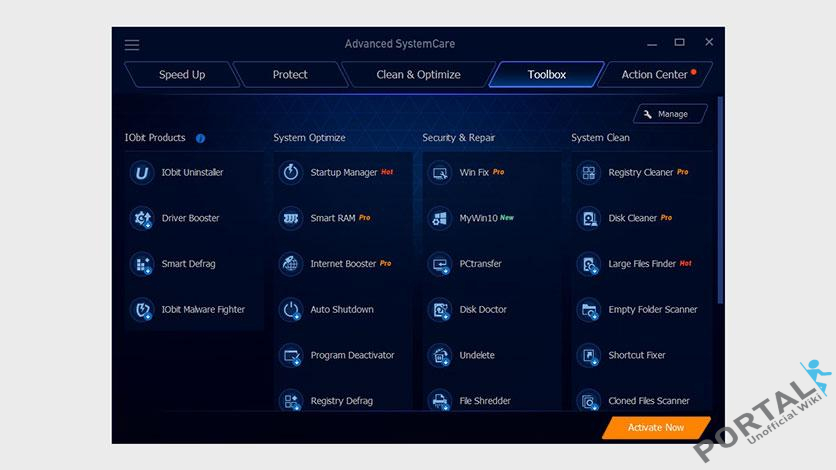Image resolution: width=836 pixels, height=470 pixels.
Task: Click the Manage button
Action: pyautogui.click(x=670, y=114)
